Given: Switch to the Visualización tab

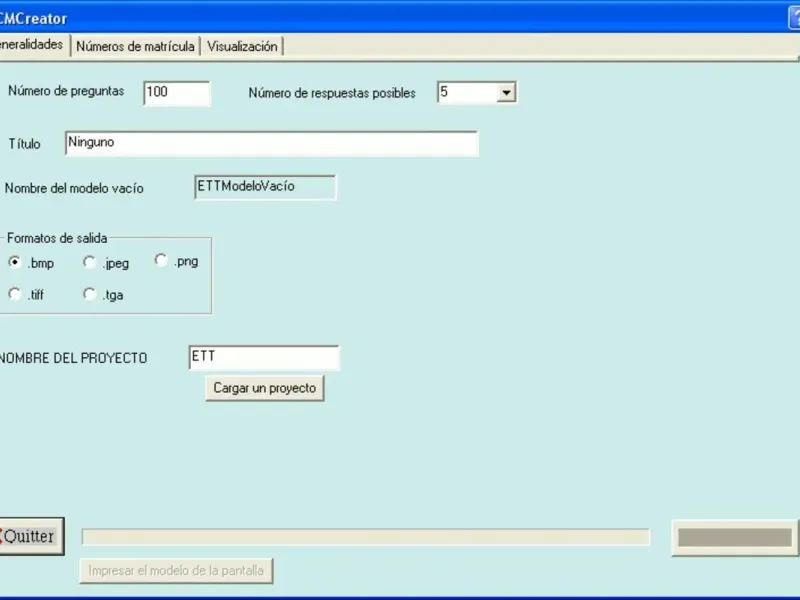Looking at the screenshot, I should click(242, 46).
